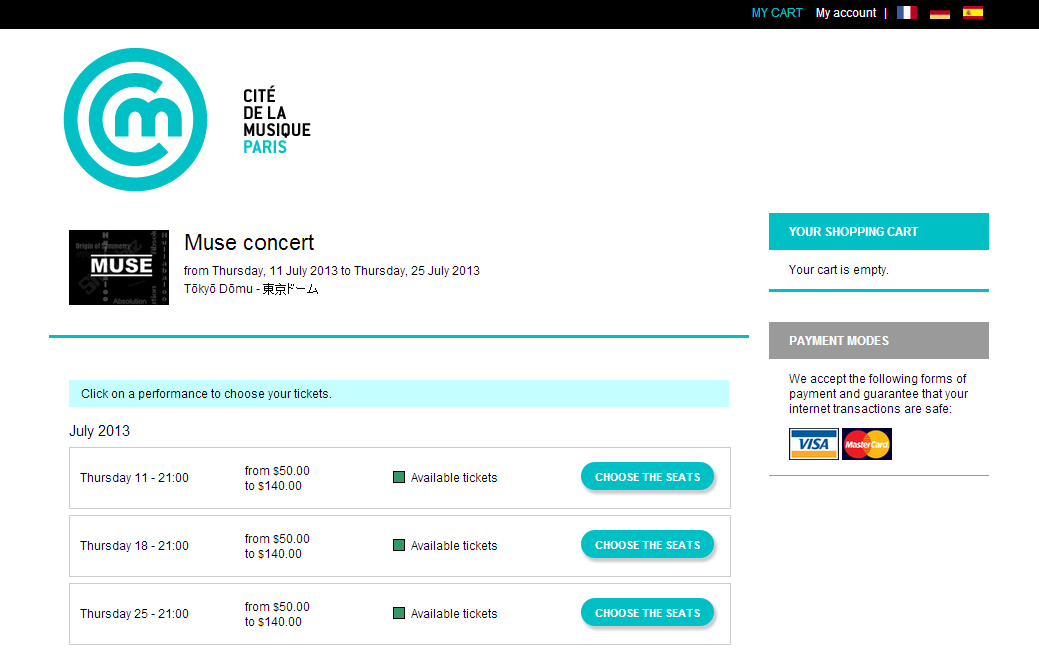
Task: Open the MY CART link
Action: [x=777, y=13]
